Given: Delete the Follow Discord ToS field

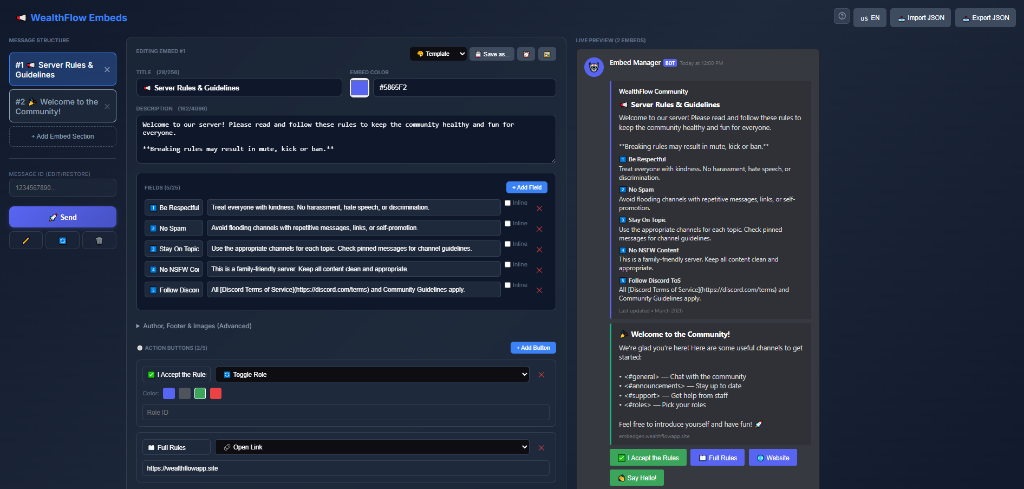Looking at the screenshot, I should 539,291.
